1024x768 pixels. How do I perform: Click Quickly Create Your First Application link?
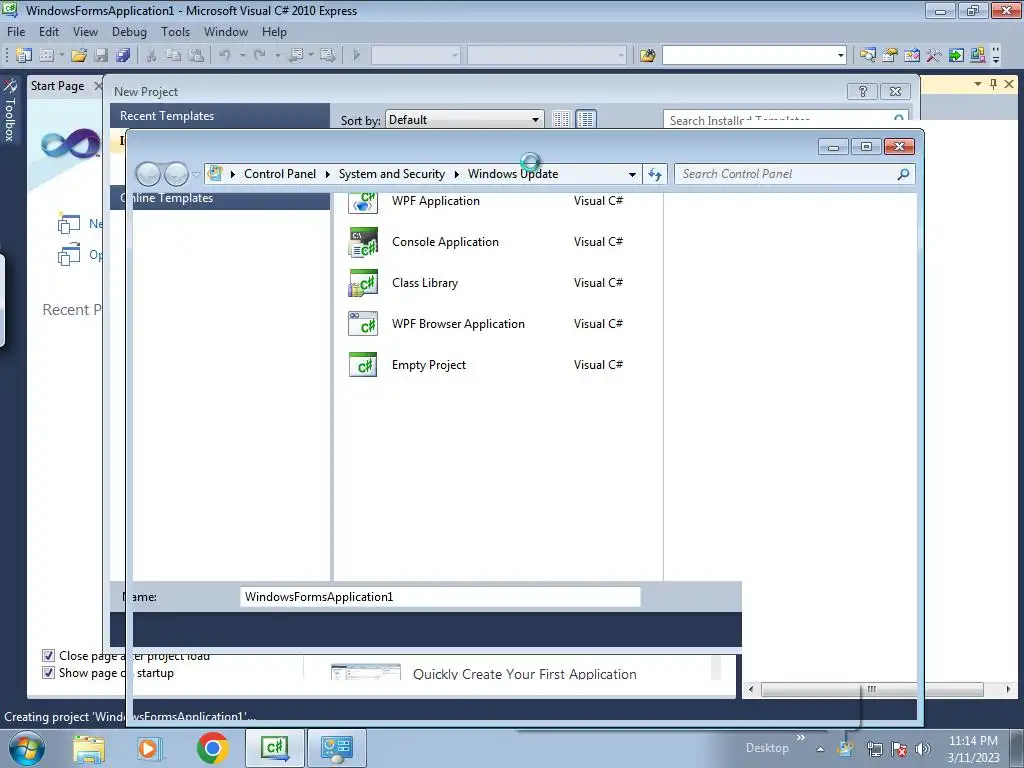(x=524, y=674)
